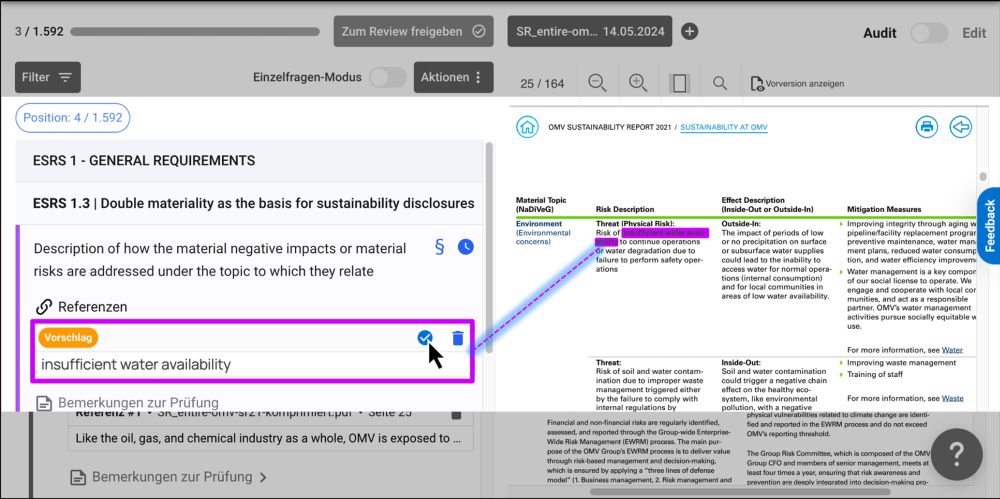This screenshot has width=1000, height=499.
Task: Zoom out the PDF viewer
Action: click(598, 83)
